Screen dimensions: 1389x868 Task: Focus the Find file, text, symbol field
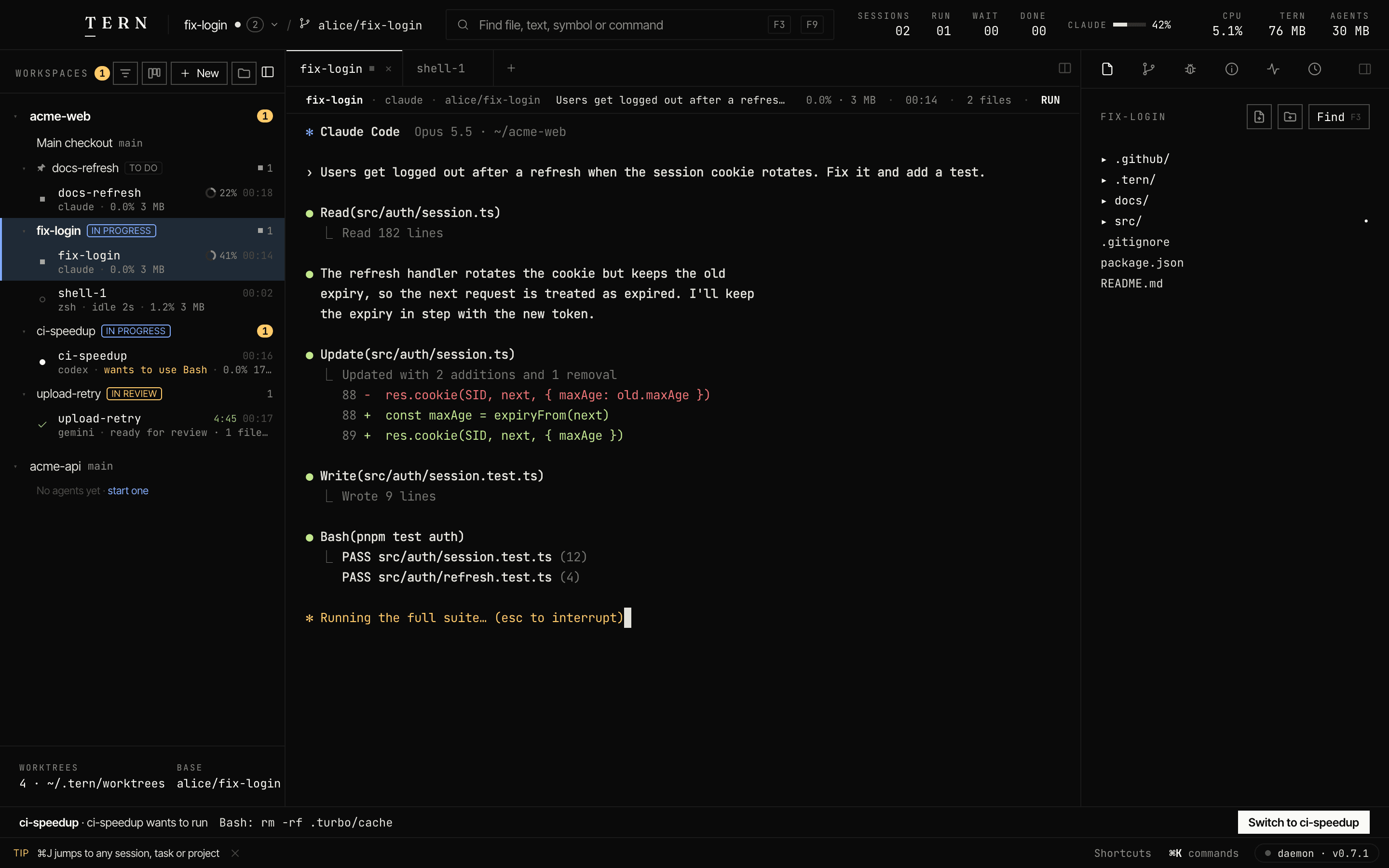pyautogui.click(x=640, y=25)
